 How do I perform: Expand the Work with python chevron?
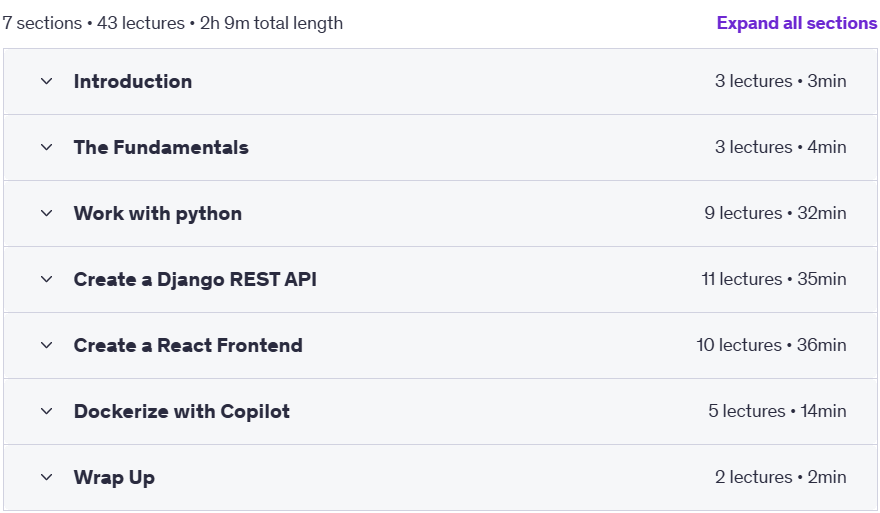pos(47,213)
